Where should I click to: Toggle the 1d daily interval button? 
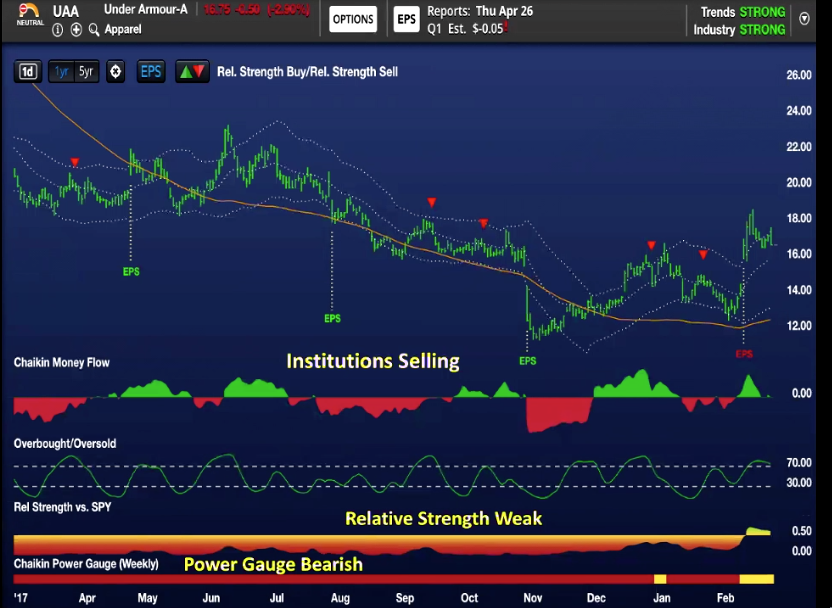(28, 72)
